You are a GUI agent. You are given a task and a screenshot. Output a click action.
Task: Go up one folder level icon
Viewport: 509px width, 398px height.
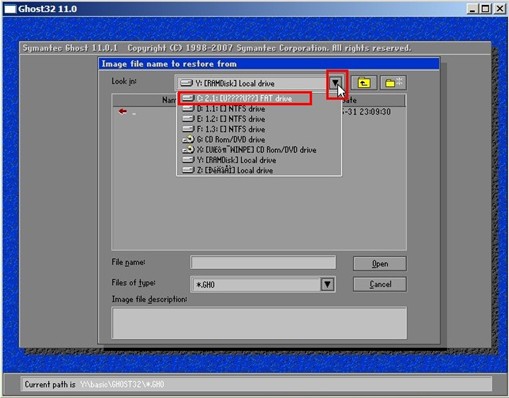[364, 83]
